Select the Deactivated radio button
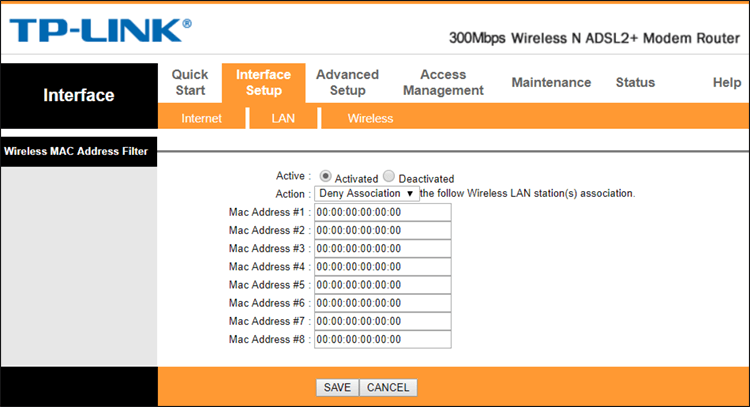The width and height of the screenshot is (750, 407). point(389,177)
